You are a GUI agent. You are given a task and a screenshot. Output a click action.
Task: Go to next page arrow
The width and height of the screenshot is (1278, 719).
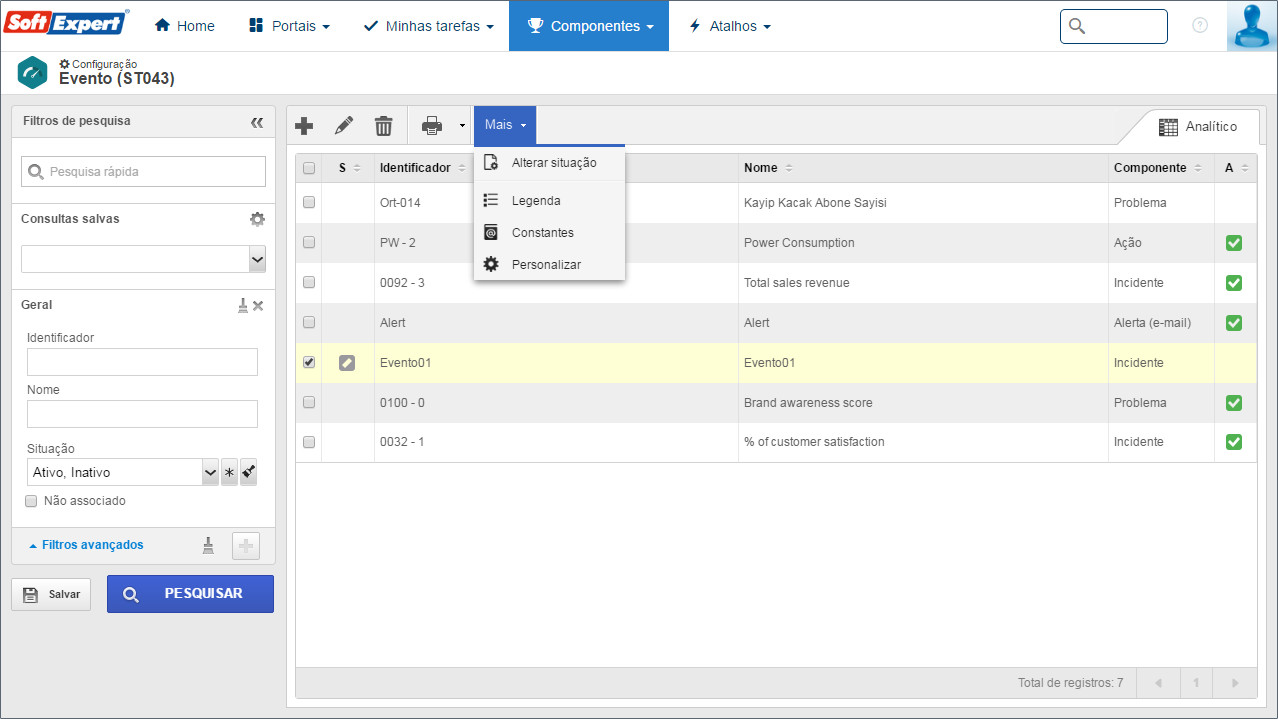click(x=1235, y=683)
